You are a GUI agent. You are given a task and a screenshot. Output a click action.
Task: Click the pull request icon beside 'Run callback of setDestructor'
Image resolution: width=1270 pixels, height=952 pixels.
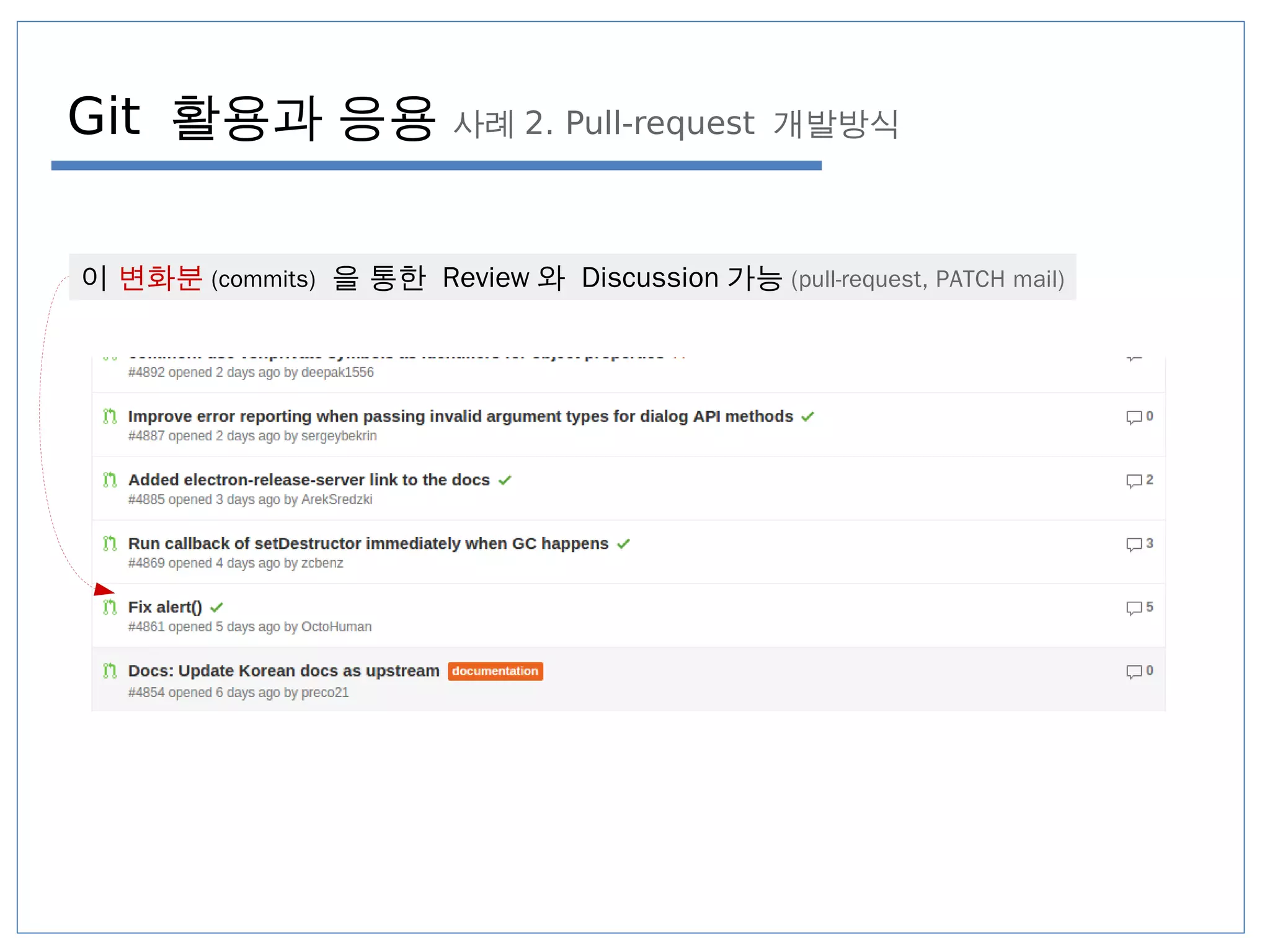(110, 544)
